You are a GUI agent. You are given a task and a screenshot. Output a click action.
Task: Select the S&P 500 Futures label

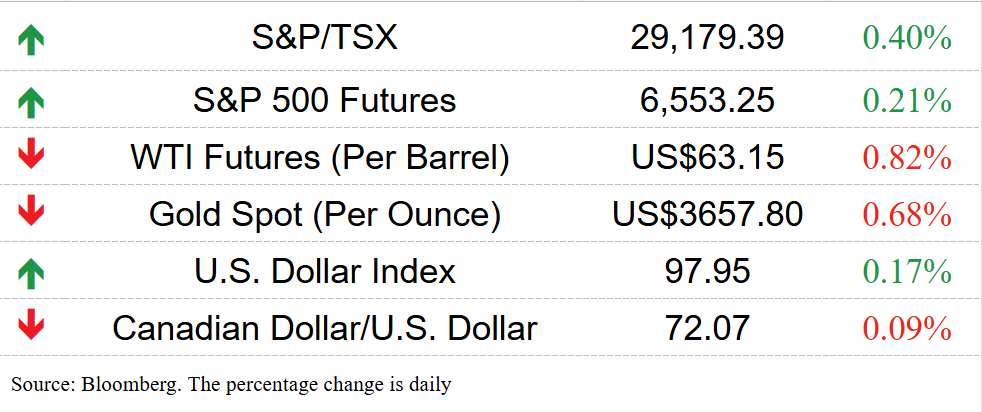324,100
